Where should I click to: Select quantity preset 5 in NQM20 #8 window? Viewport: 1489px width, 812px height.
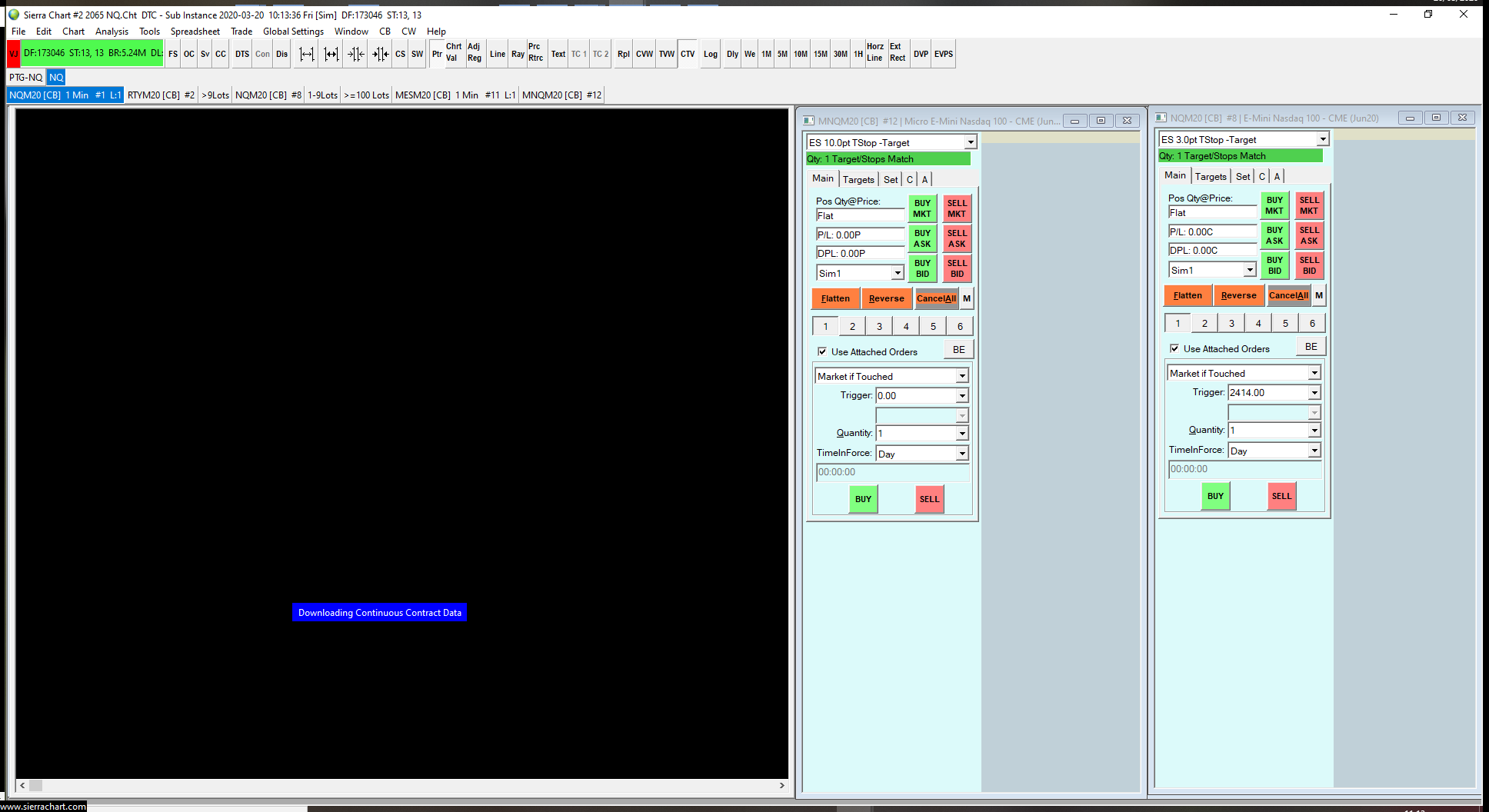(1285, 323)
